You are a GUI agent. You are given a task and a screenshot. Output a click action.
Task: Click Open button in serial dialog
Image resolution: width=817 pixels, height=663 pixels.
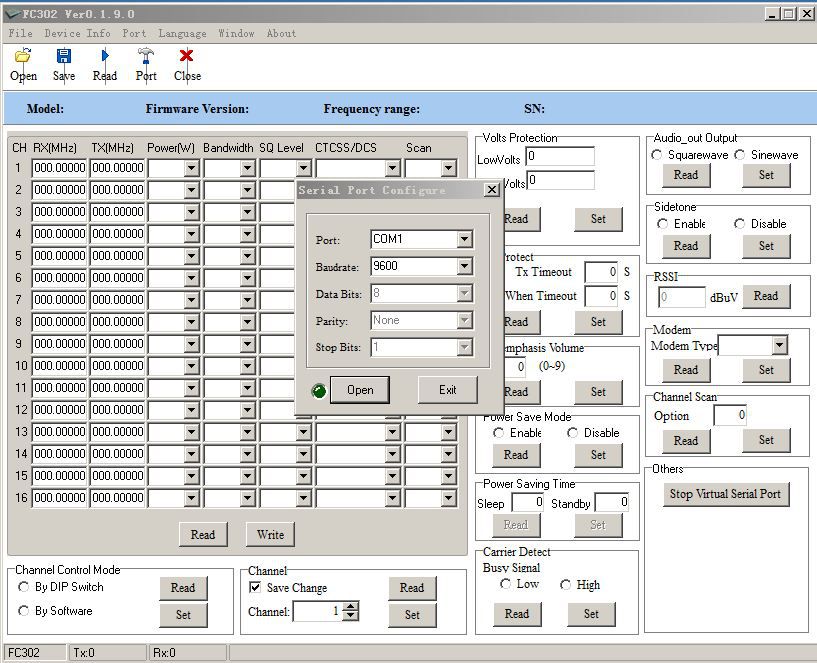point(360,390)
